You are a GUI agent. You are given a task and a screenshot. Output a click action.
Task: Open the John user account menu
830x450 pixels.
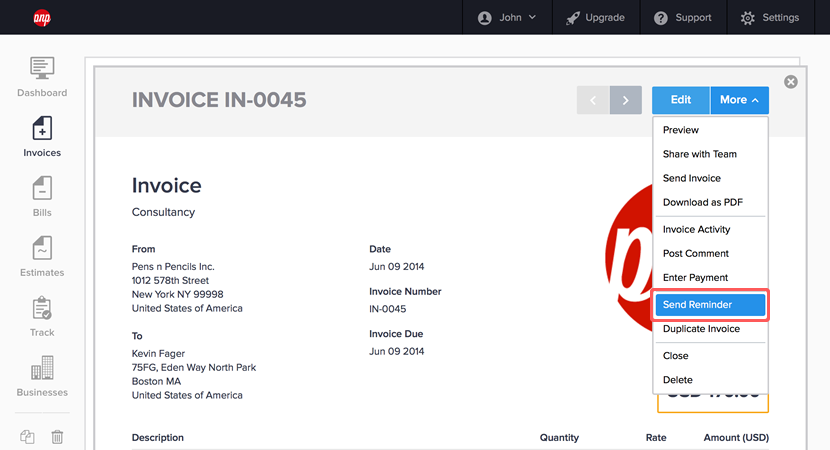point(507,17)
